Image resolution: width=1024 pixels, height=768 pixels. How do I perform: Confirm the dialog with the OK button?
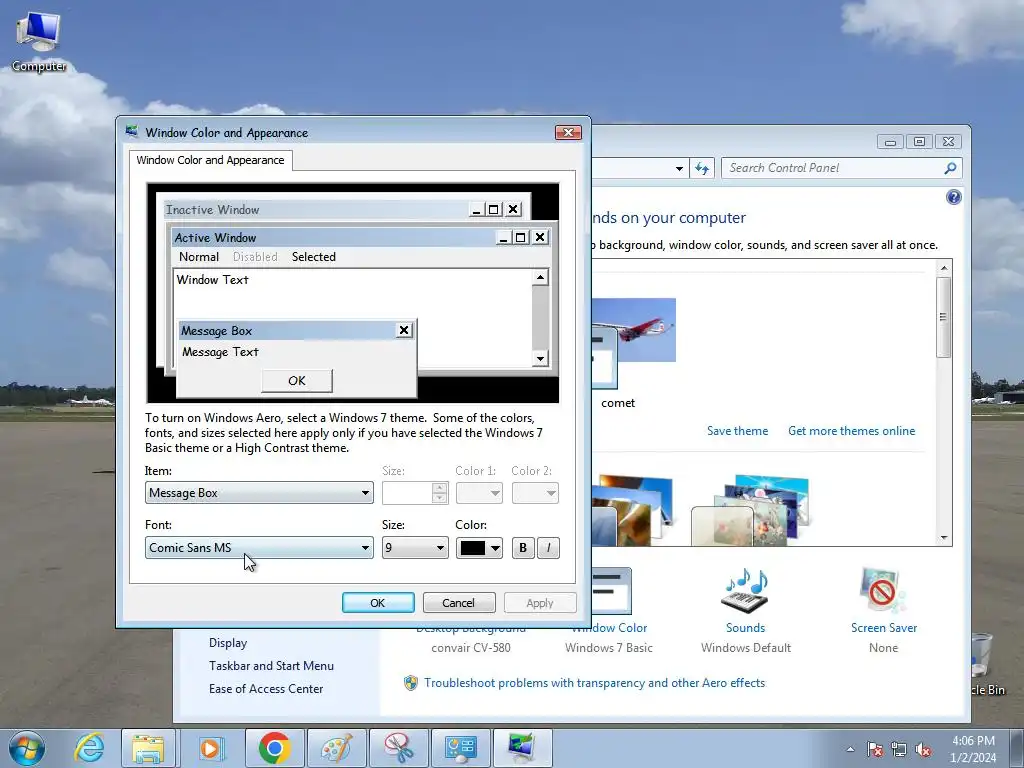tap(378, 603)
